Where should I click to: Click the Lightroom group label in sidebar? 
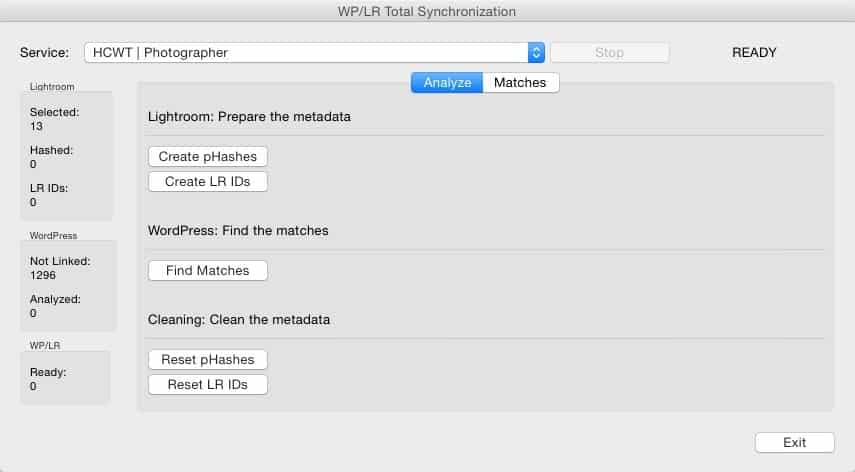coord(52,87)
